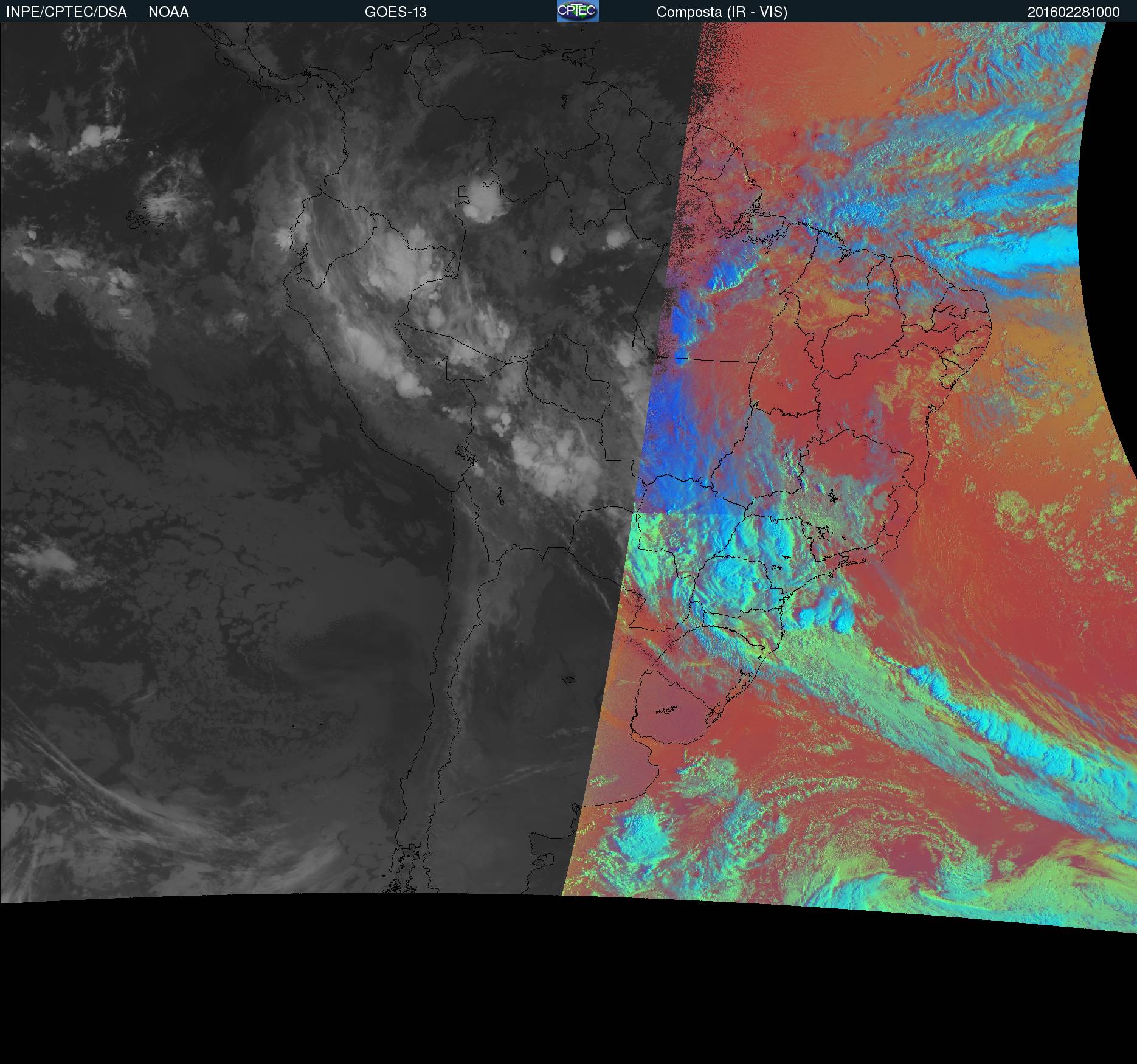The image size is (1137, 1064).
Task: Click the Composta (IR - VIS) title
Action: click(722, 12)
